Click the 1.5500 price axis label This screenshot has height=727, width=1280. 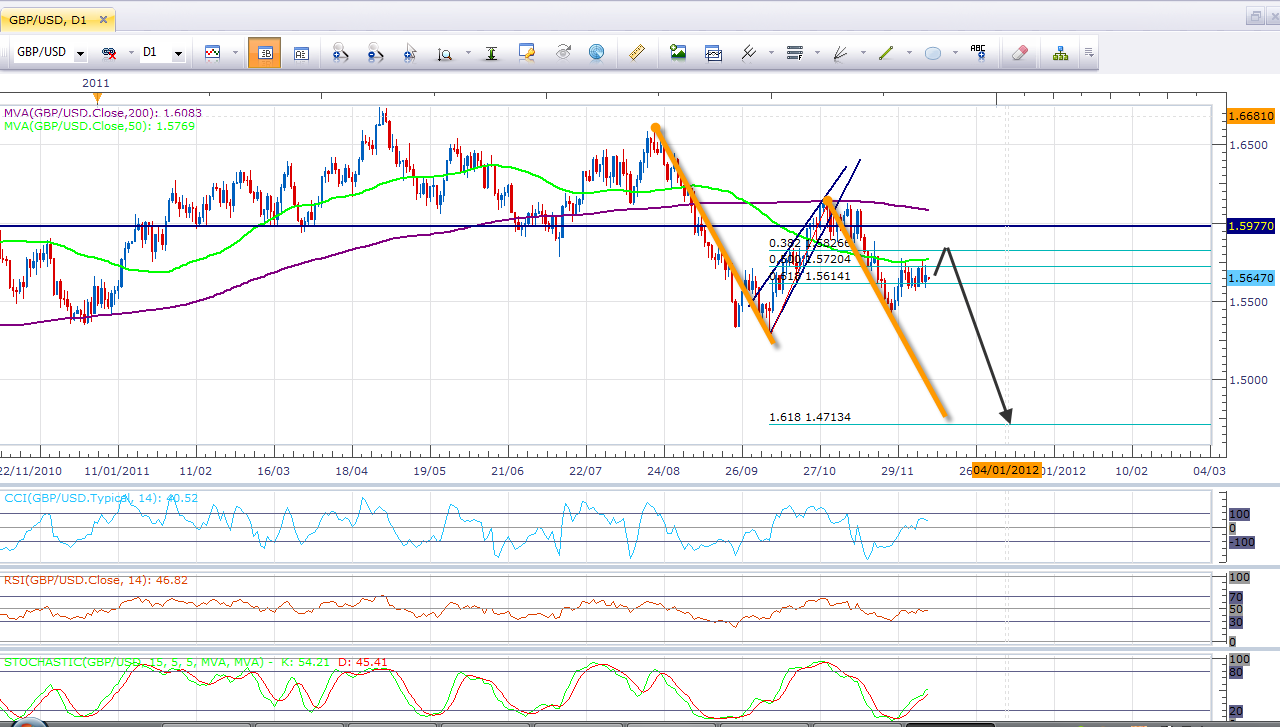pyautogui.click(x=1247, y=301)
